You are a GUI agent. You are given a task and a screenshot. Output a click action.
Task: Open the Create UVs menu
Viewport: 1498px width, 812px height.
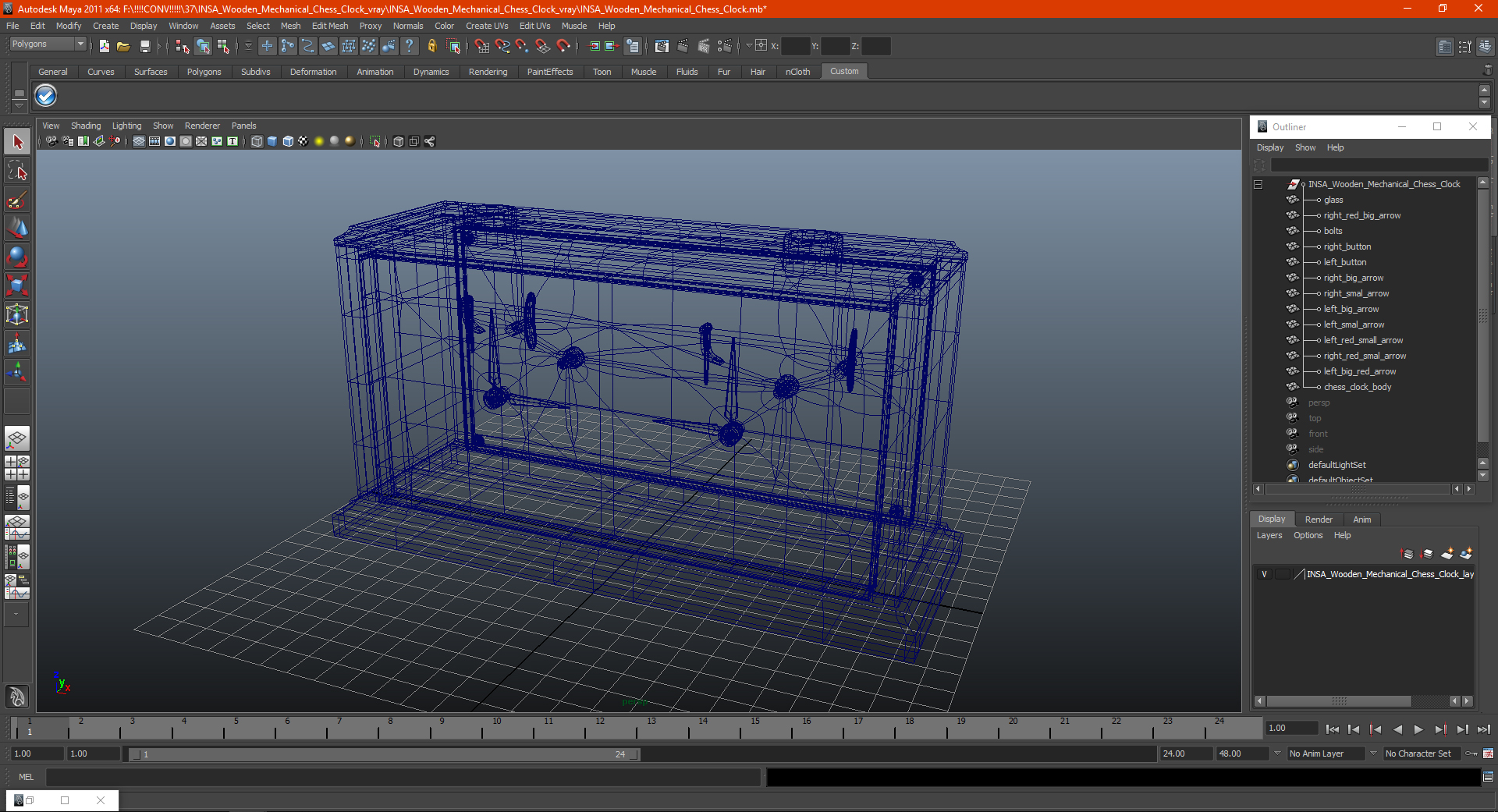[487, 26]
